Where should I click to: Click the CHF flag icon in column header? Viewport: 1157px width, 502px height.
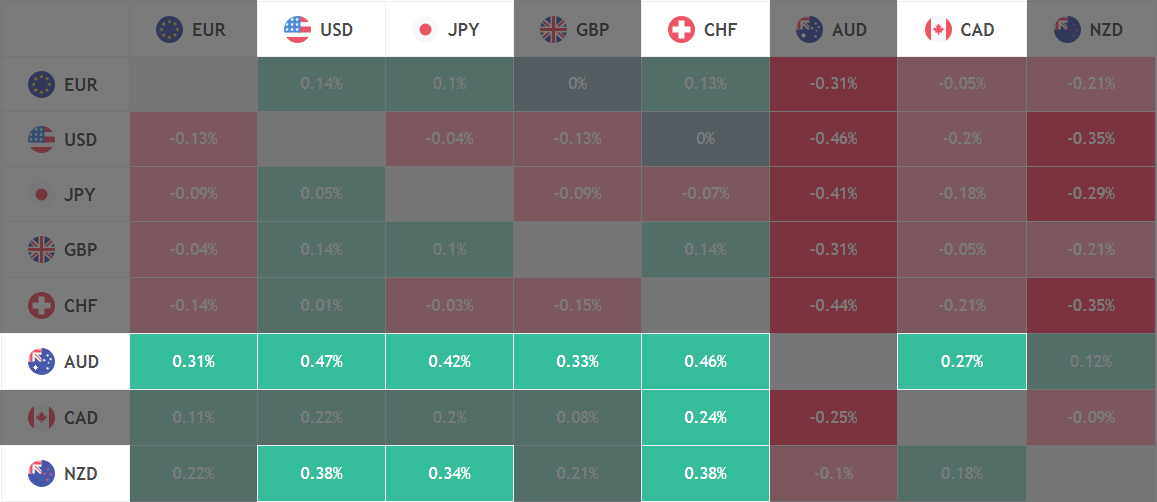coord(681,30)
